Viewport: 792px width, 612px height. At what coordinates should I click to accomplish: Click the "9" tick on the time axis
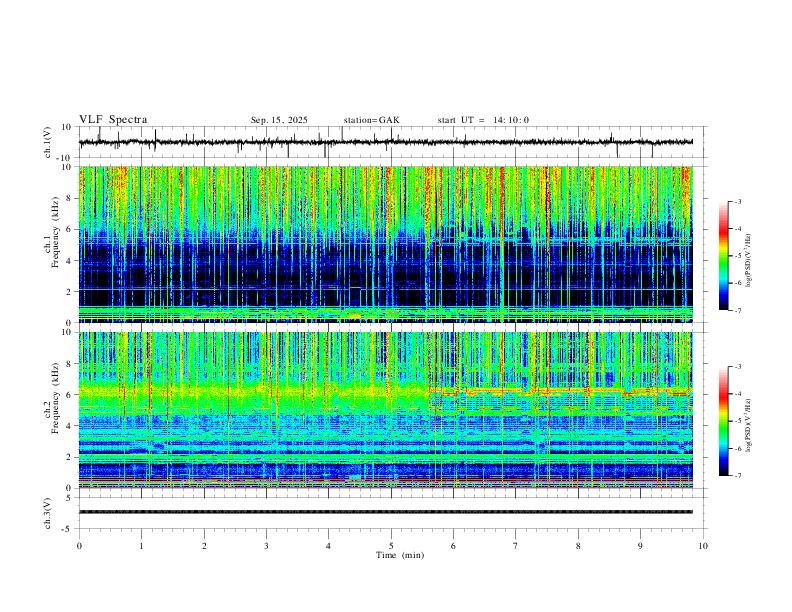click(640, 546)
